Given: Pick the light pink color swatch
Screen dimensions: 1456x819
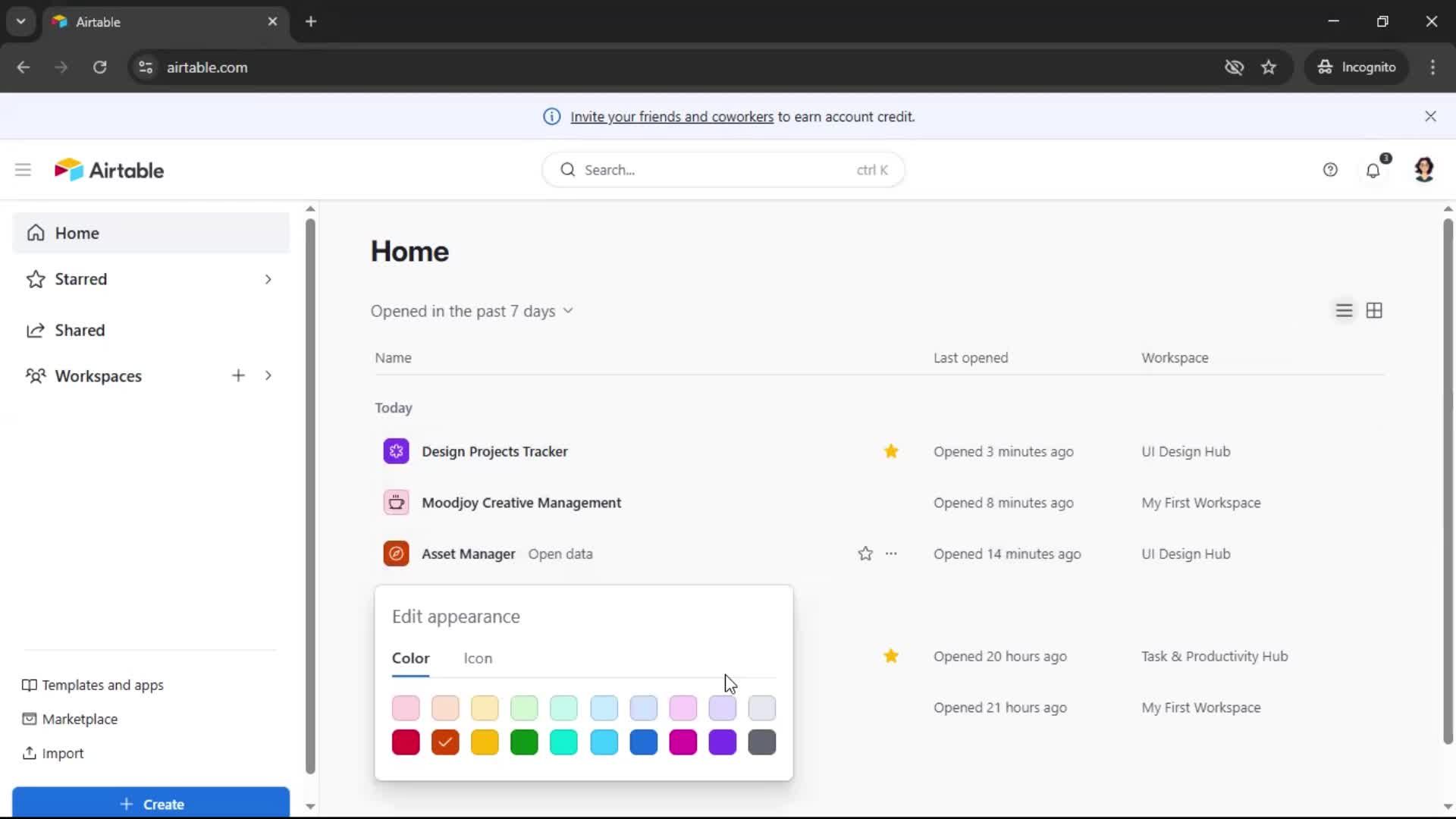Looking at the screenshot, I should click(406, 708).
